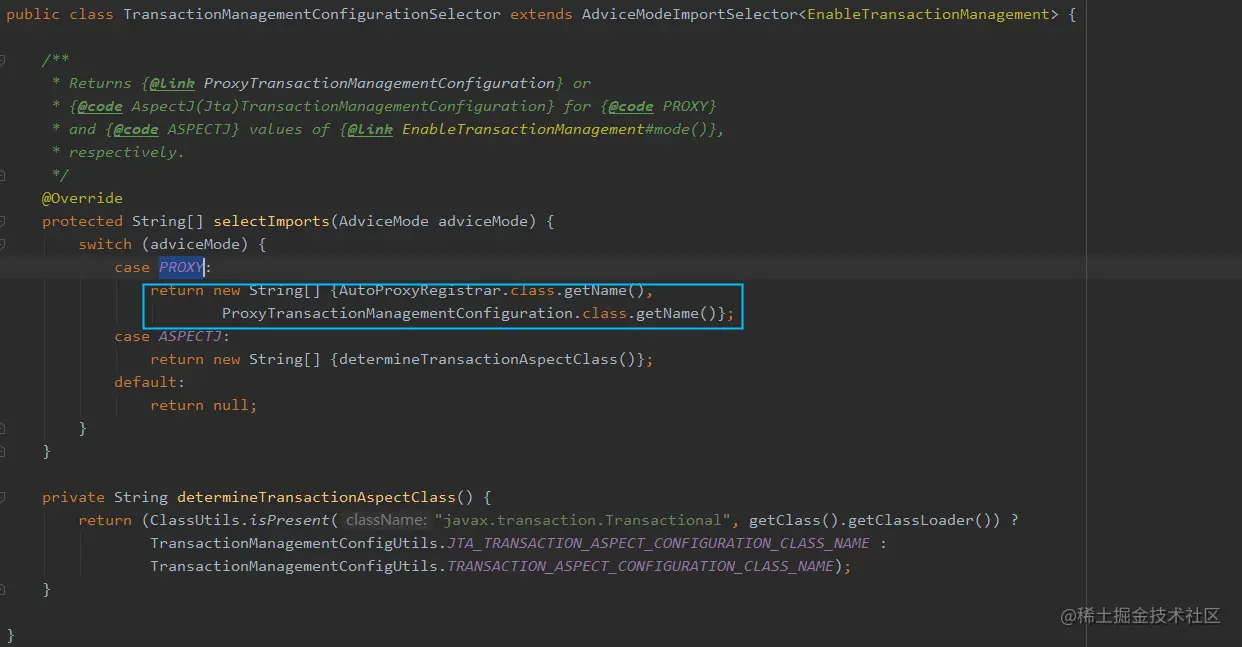Click AutoProxyRegistrar in the return statement
Image resolution: width=1242 pixels, height=647 pixels.
tap(420, 290)
